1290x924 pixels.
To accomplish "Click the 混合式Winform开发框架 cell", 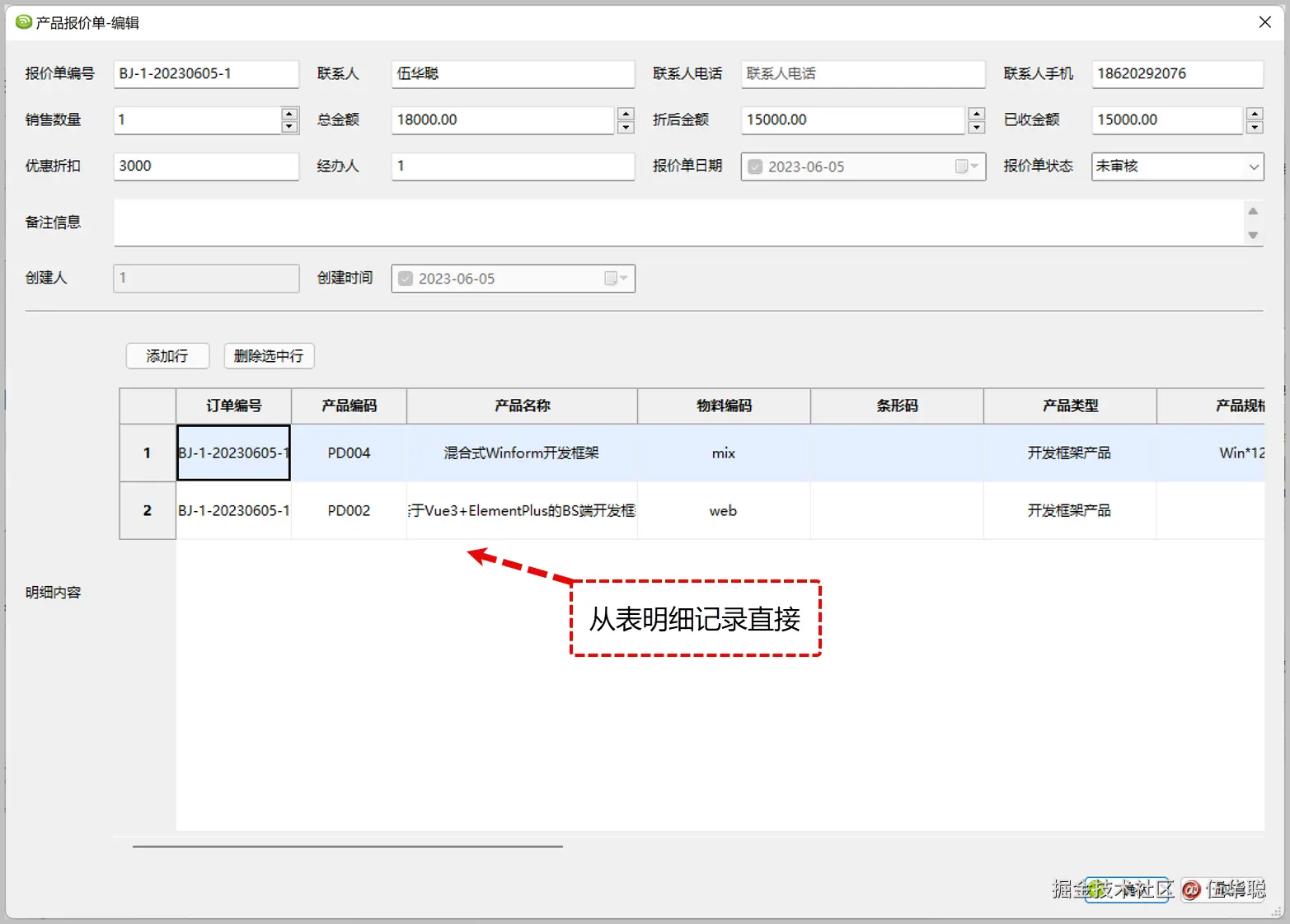I will pyautogui.click(x=522, y=453).
